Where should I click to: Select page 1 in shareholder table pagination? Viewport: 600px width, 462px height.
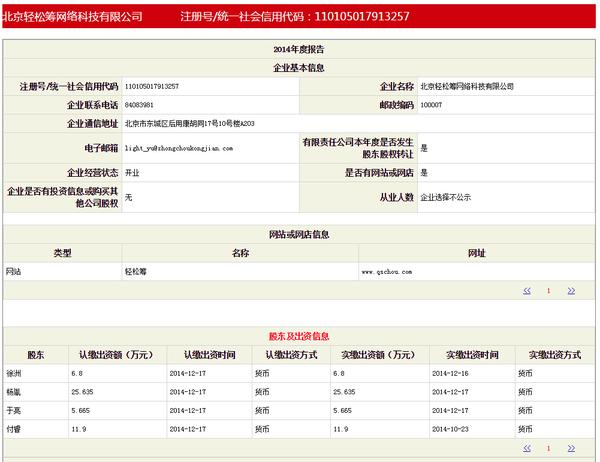[548, 448]
